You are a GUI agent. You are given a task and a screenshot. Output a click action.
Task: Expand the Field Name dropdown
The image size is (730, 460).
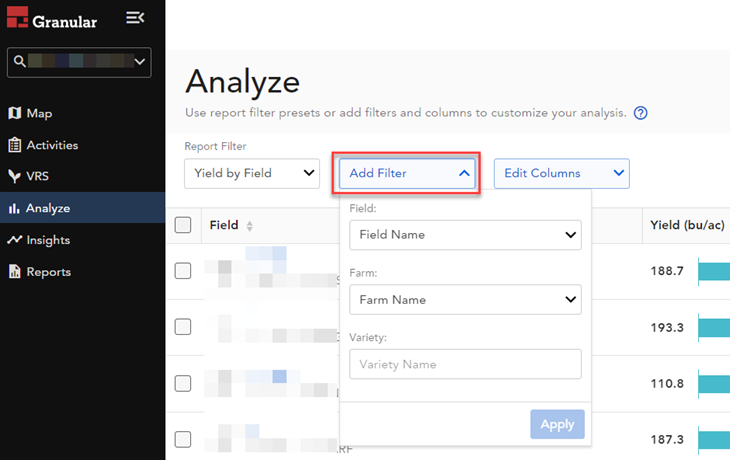pyautogui.click(x=465, y=235)
